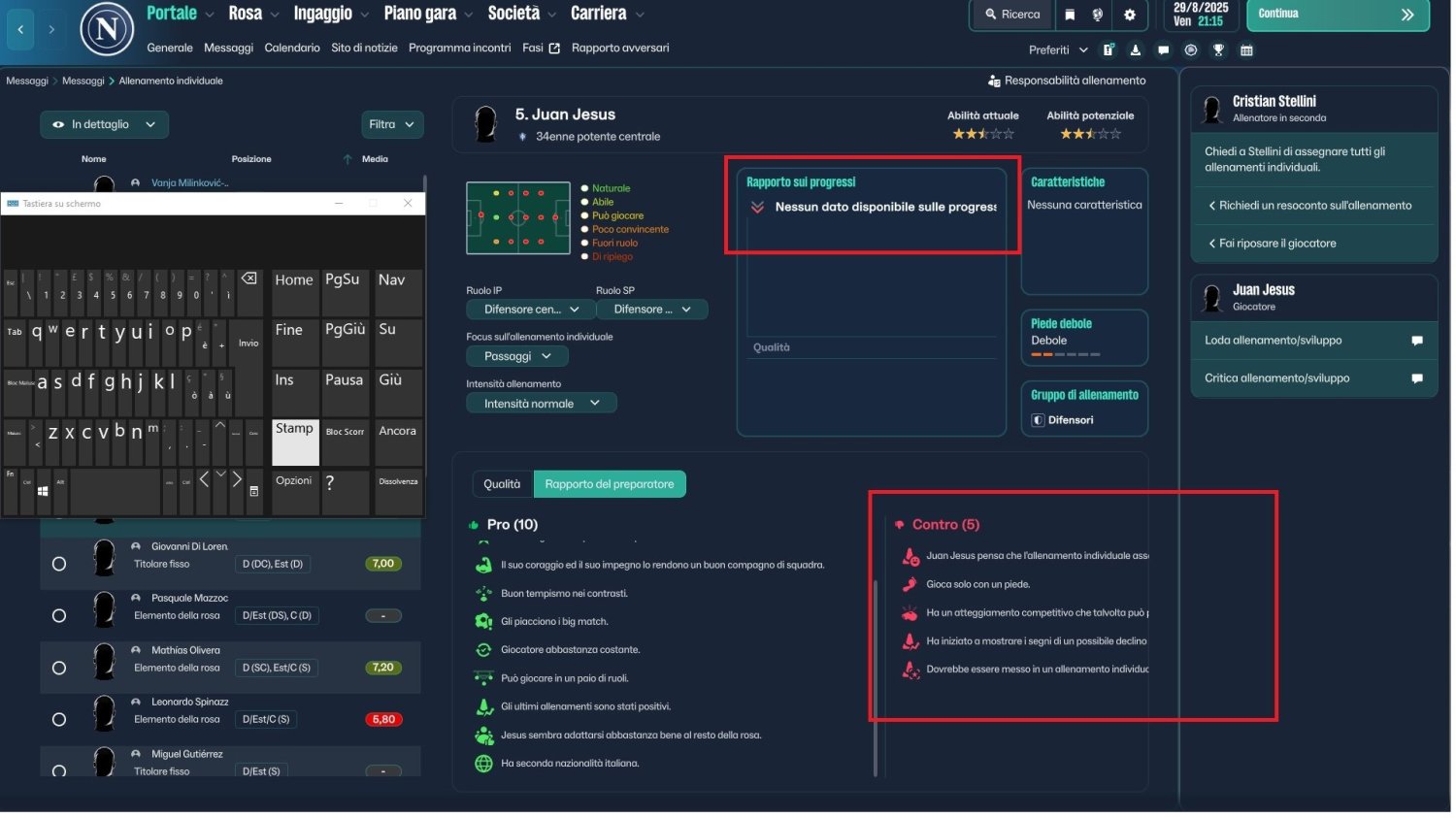Open the Passaggi focus dropdown
Image resolution: width=1456 pixels, height=818 pixels.
click(x=518, y=358)
